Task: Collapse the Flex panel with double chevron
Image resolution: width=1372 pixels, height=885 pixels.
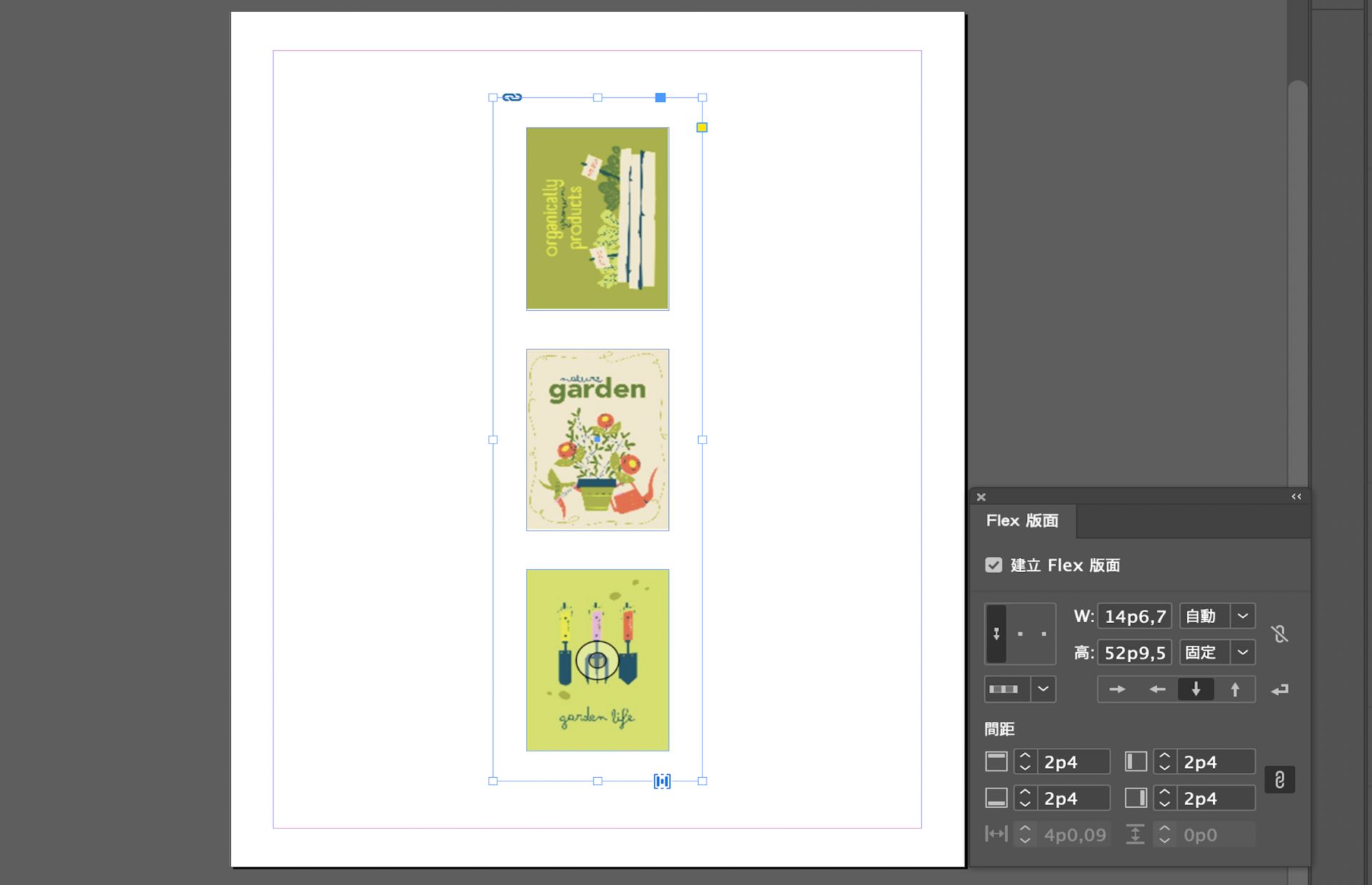Action: pyautogui.click(x=1296, y=496)
